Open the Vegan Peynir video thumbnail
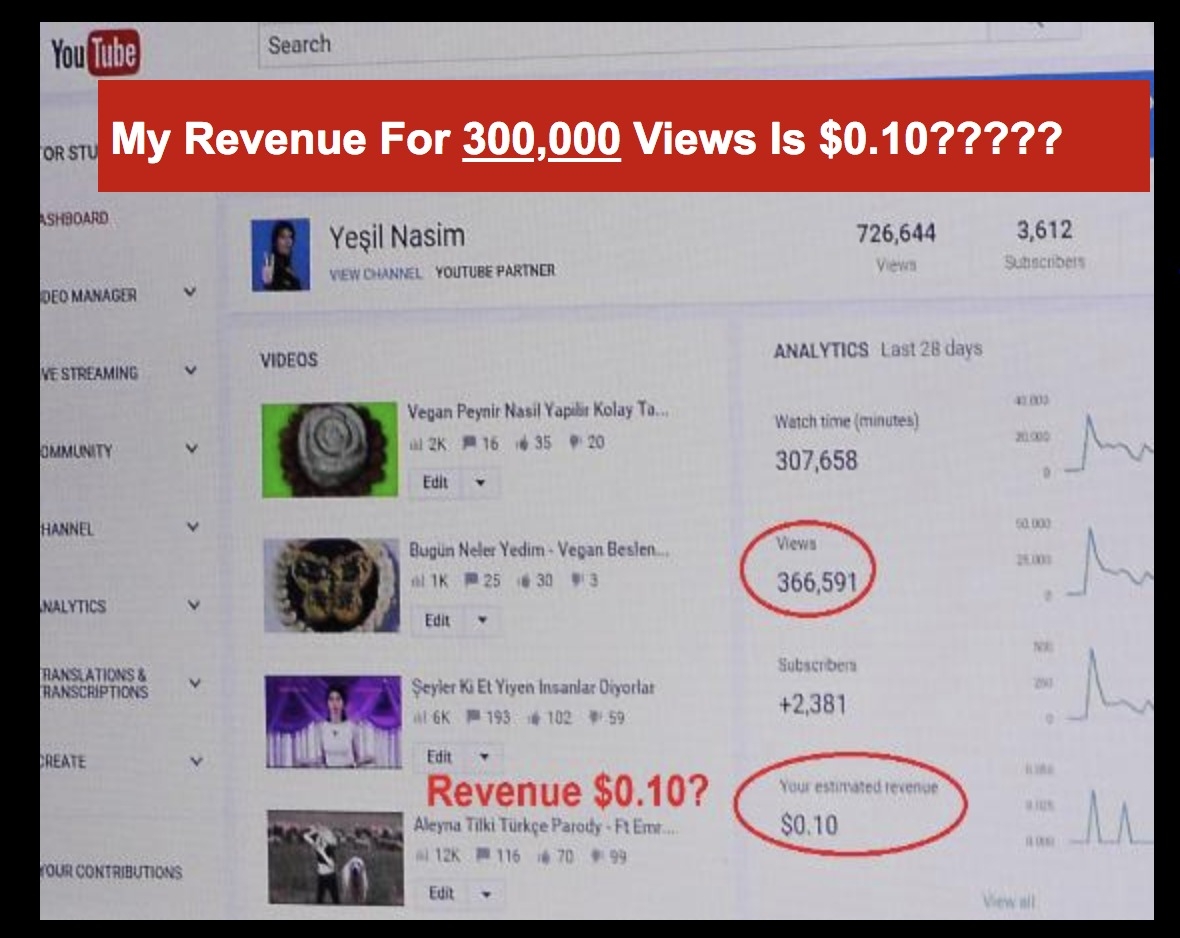Image resolution: width=1180 pixels, height=938 pixels. click(x=330, y=450)
